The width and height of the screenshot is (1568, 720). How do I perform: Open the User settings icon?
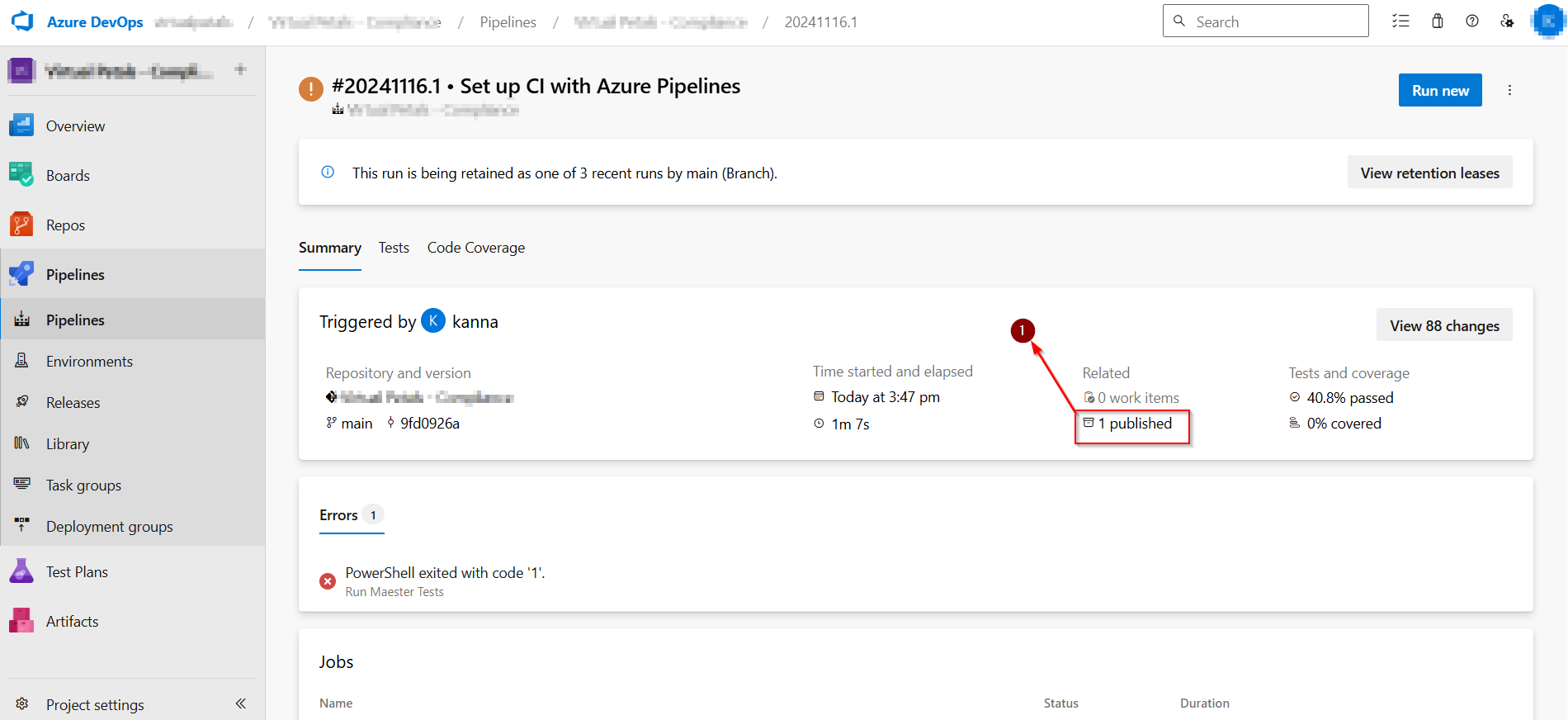[x=1507, y=21]
